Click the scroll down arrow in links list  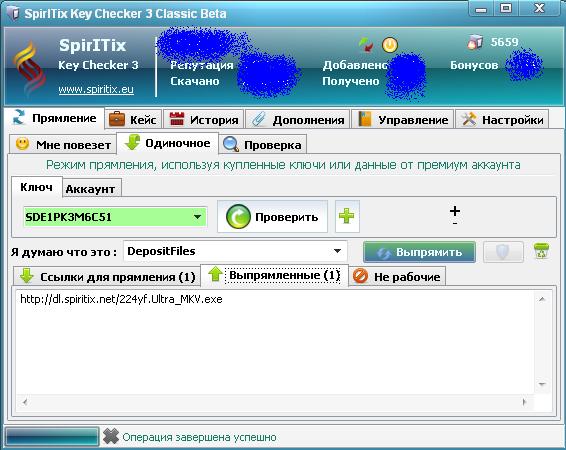pos(542,384)
